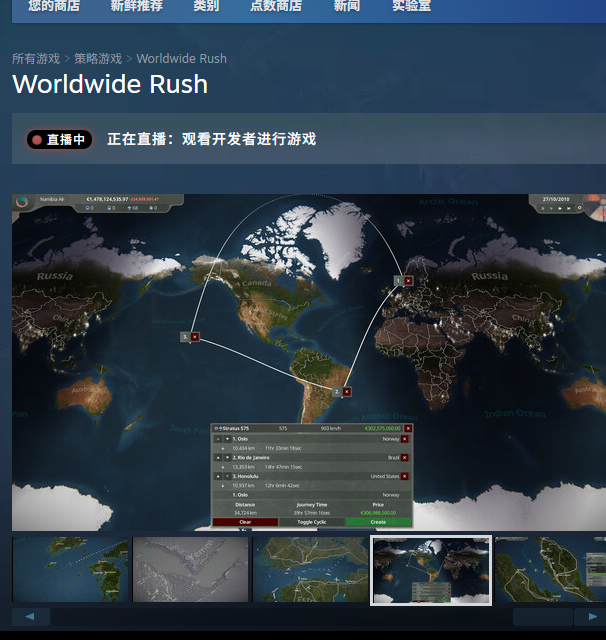Click the Worldwide Rush breadcrumb link
The image size is (606, 640).
pyautogui.click(x=182, y=59)
